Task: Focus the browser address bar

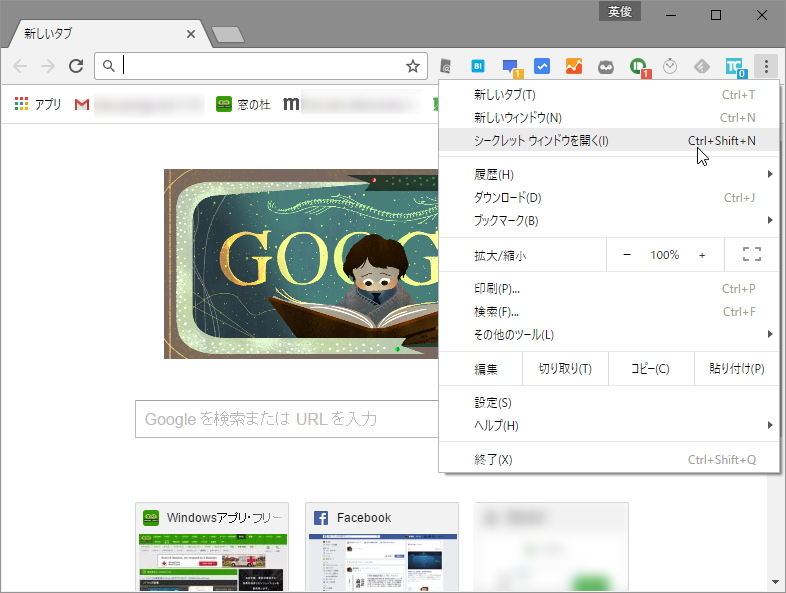Action: 261,66
